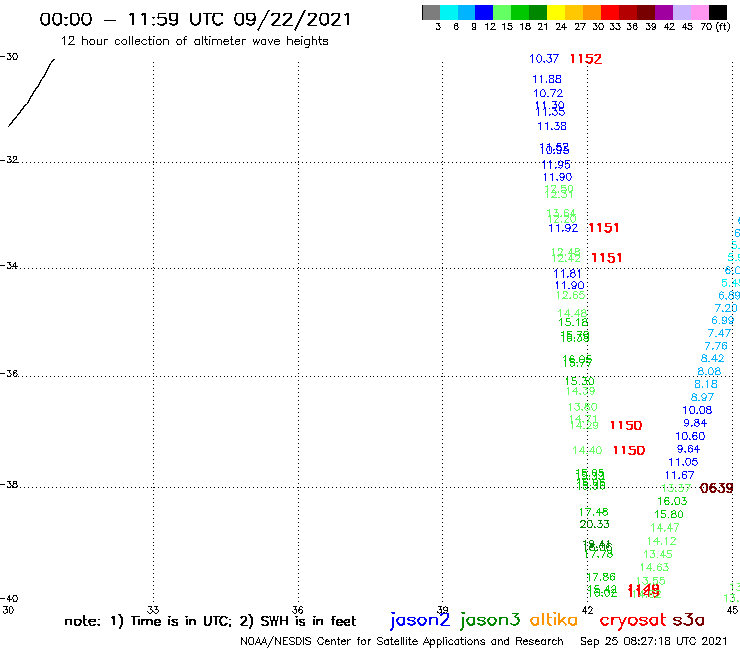Click the wave height value '10.60'

point(690,437)
